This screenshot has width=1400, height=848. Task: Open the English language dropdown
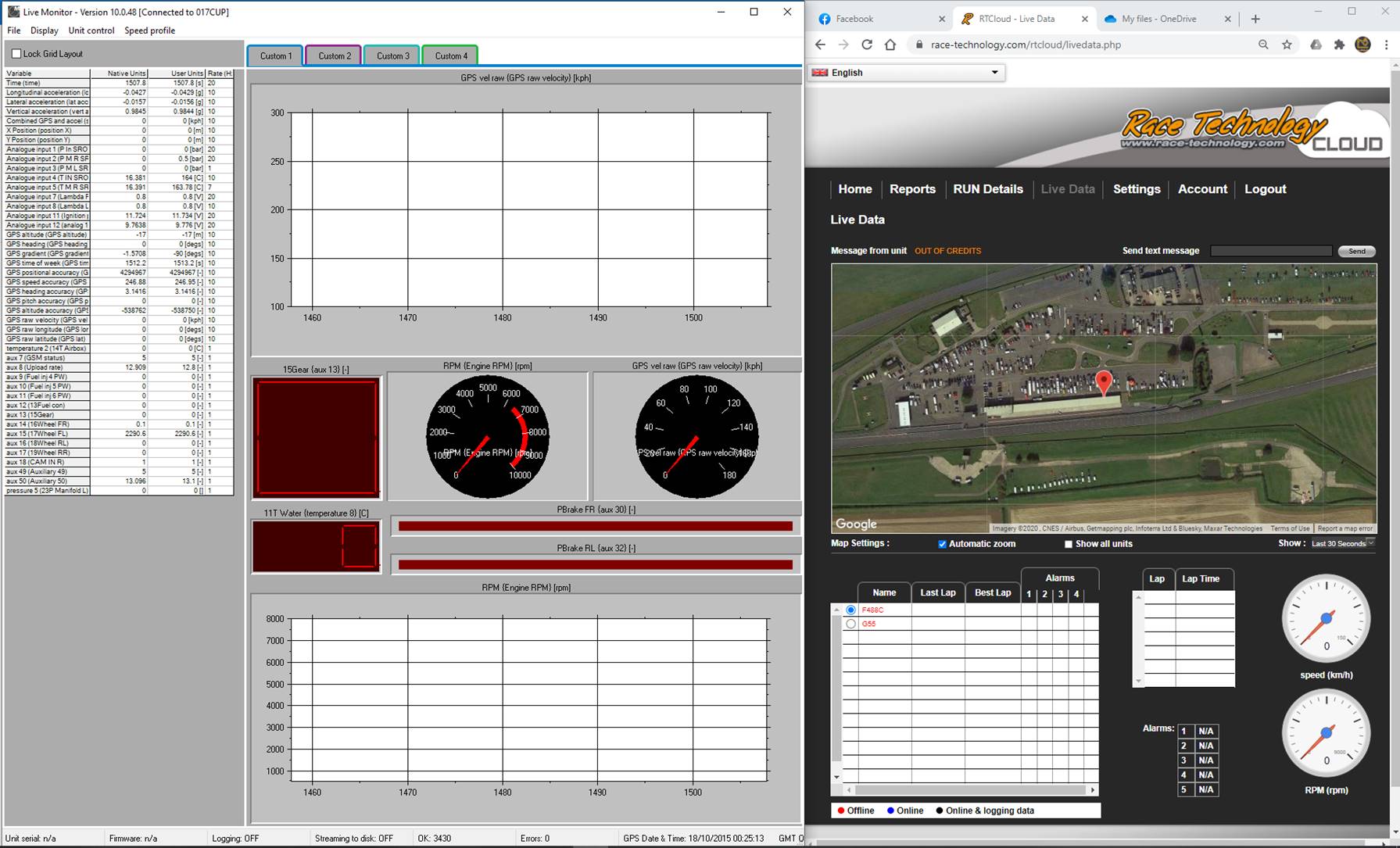(907, 73)
